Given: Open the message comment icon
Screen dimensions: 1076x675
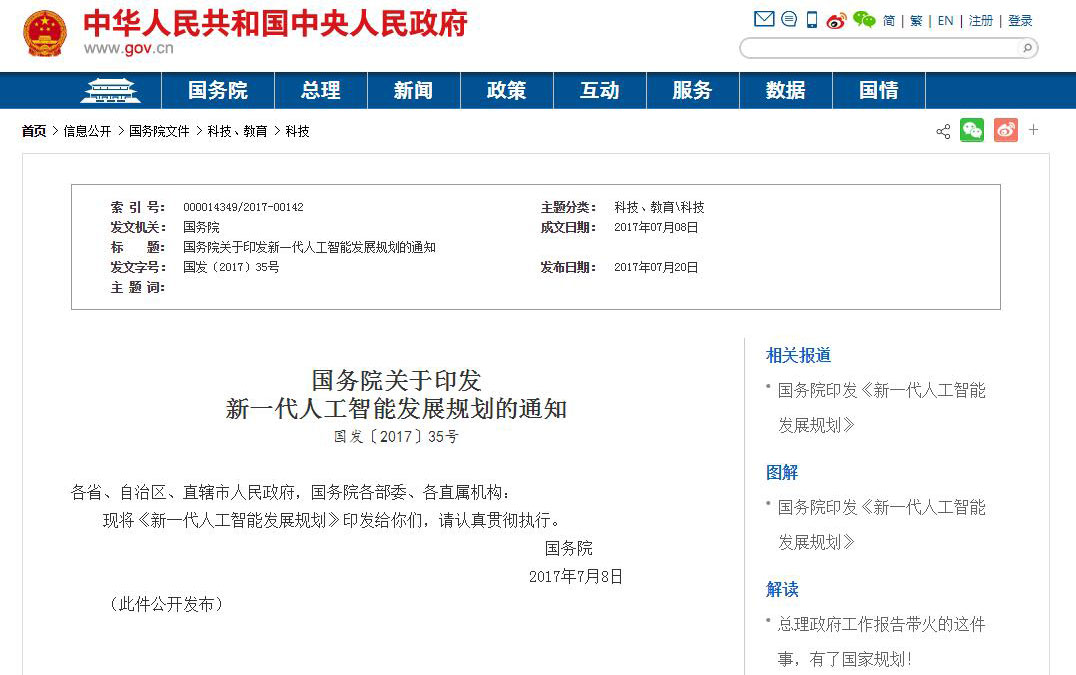Looking at the screenshot, I should (789, 18).
